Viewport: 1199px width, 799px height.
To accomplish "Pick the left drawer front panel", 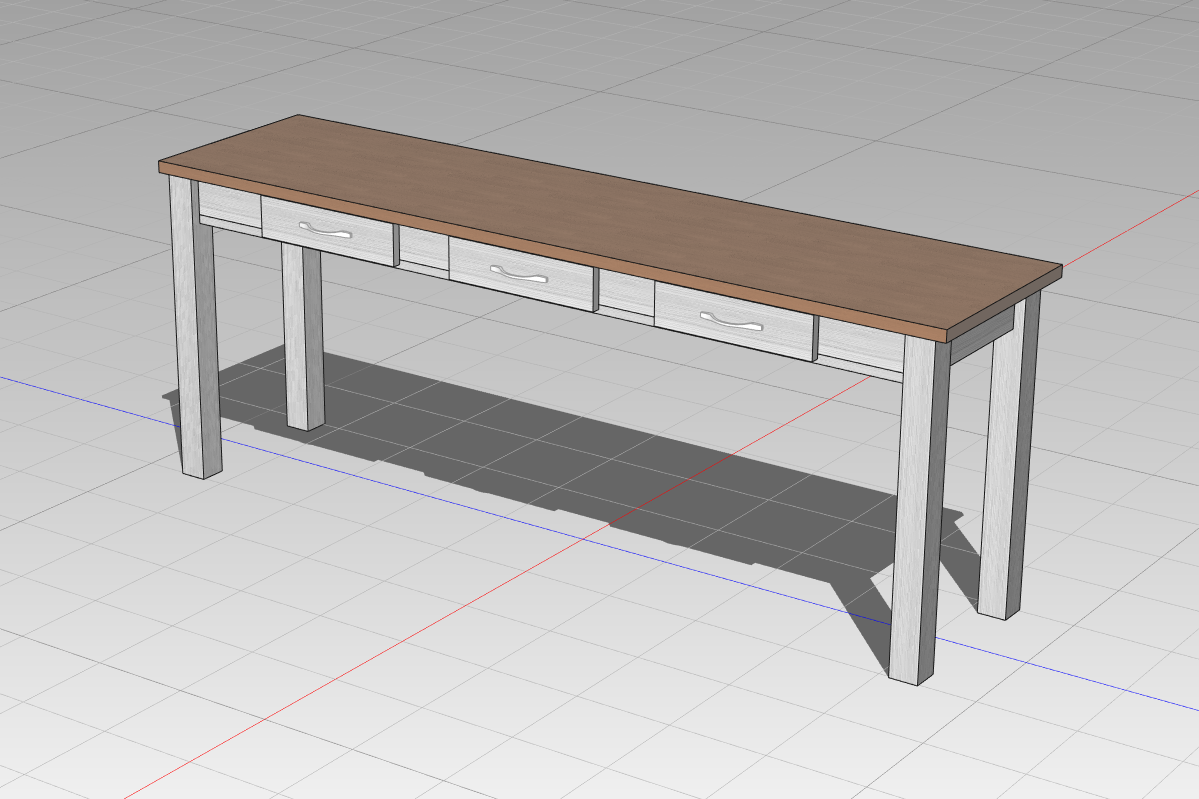I will (x=329, y=231).
